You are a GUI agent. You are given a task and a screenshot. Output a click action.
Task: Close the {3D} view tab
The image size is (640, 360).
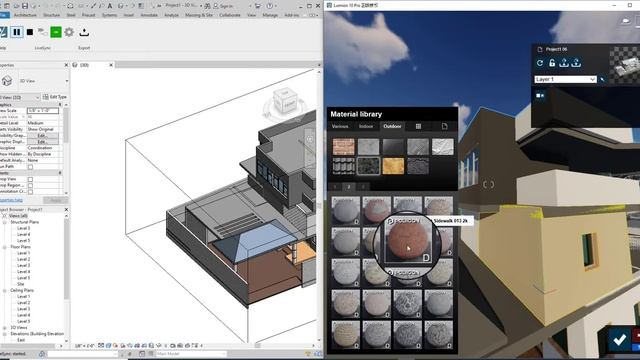[x=111, y=65]
